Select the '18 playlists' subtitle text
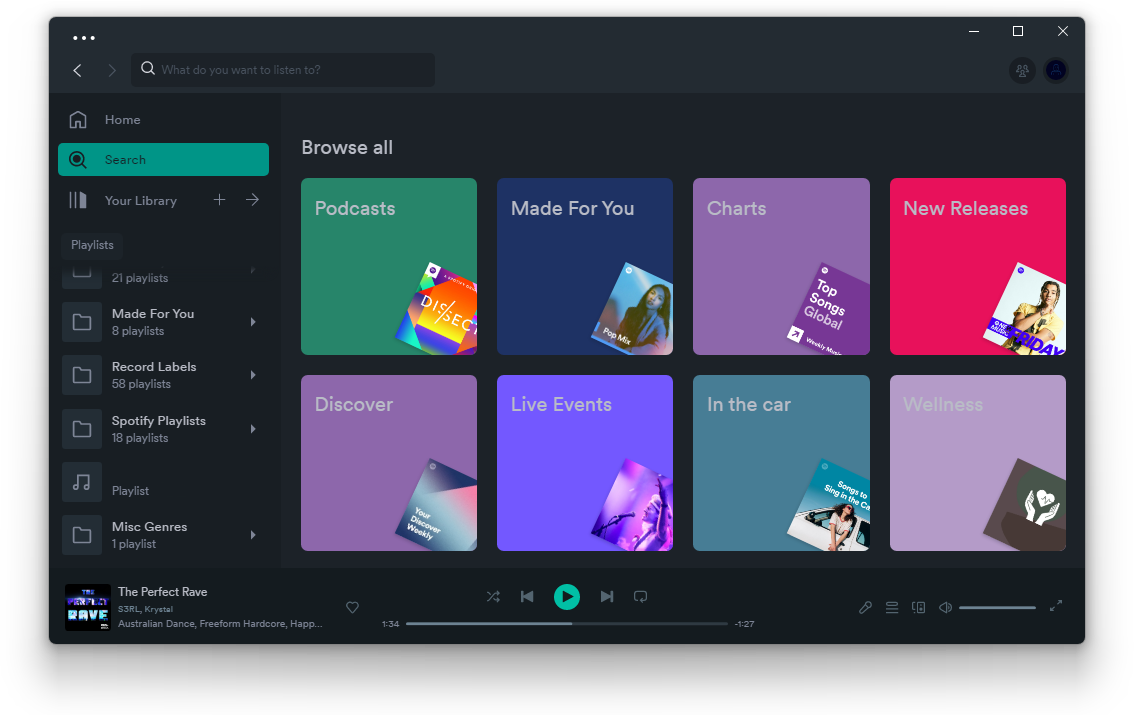Viewport: 1134px width, 715px height. pos(140,438)
